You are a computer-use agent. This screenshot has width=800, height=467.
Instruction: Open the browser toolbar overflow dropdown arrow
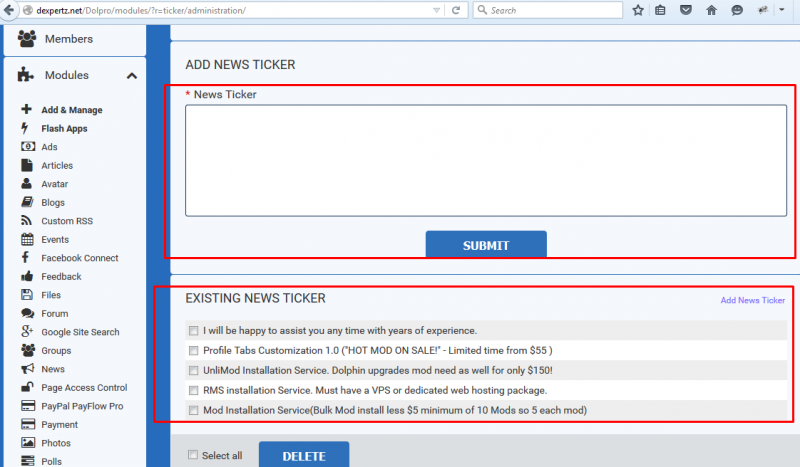(783, 10)
